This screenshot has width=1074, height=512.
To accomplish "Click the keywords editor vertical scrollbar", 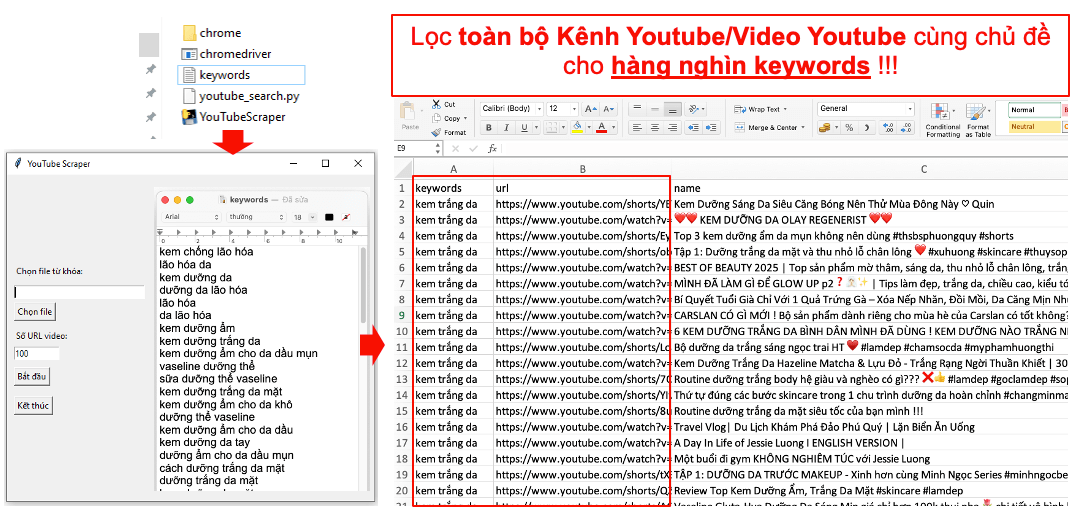I will (363, 284).
